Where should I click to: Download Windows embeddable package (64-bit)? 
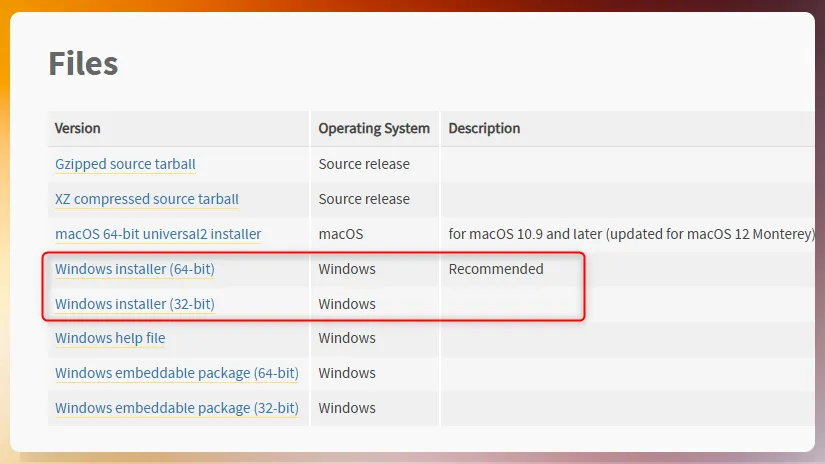click(x=176, y=373)
